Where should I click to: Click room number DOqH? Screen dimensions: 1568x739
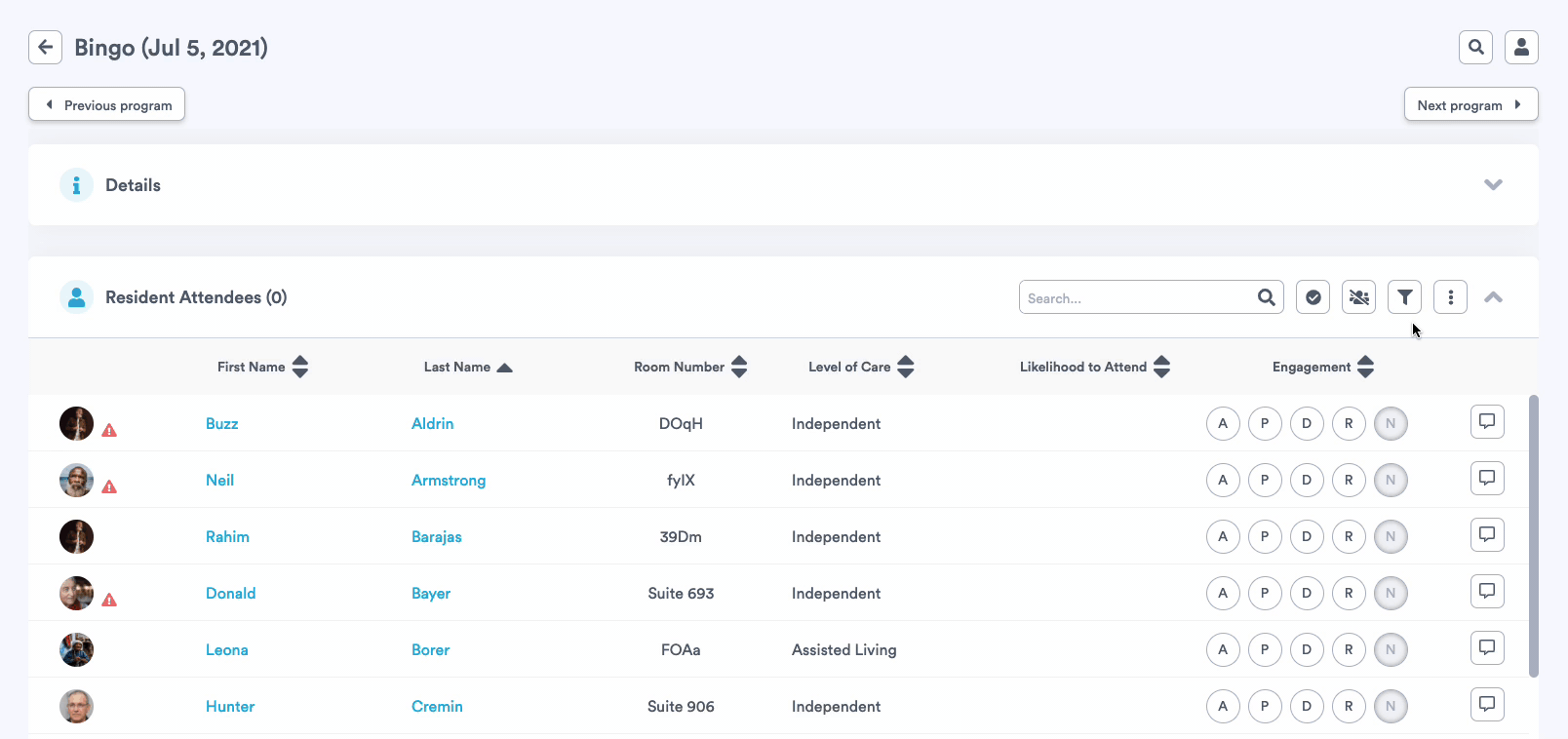coord(681,423)
